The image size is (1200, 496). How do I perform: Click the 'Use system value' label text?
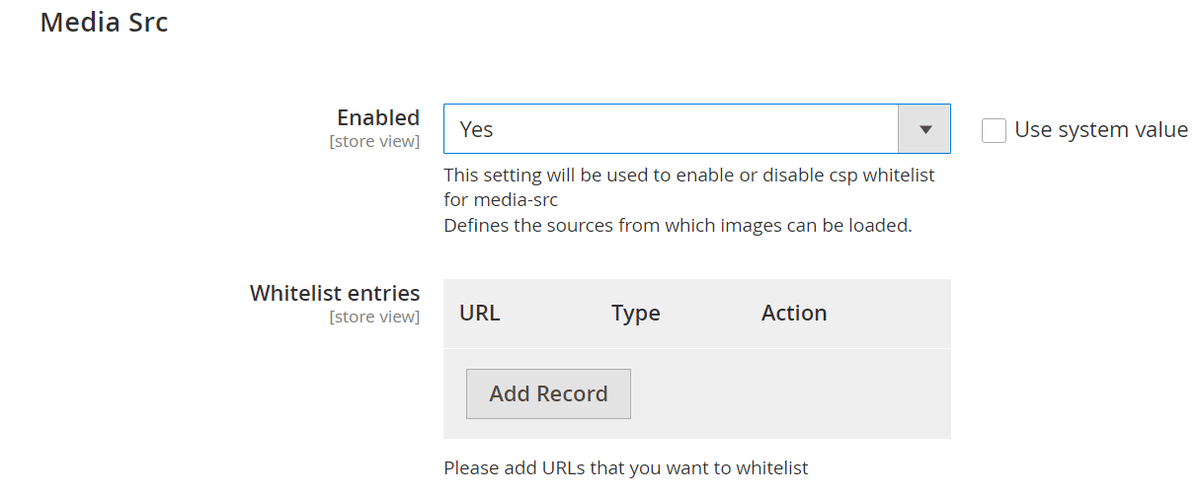[x=1101, y=129]
